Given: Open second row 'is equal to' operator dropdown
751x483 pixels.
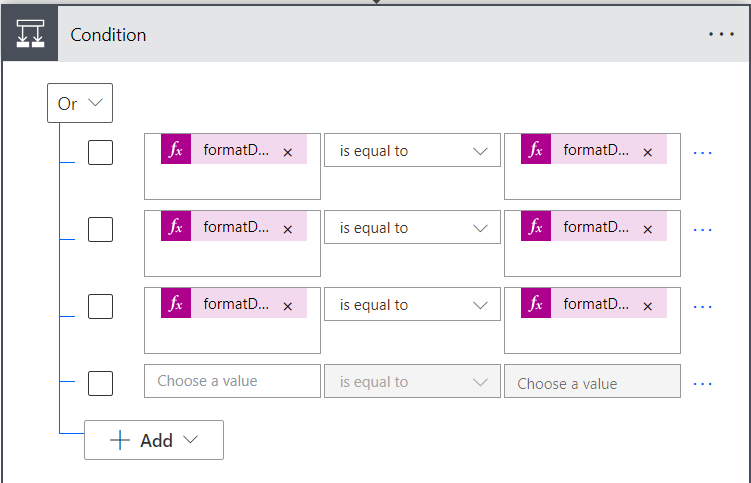Looking at the screenshot, I should [412, 228].
